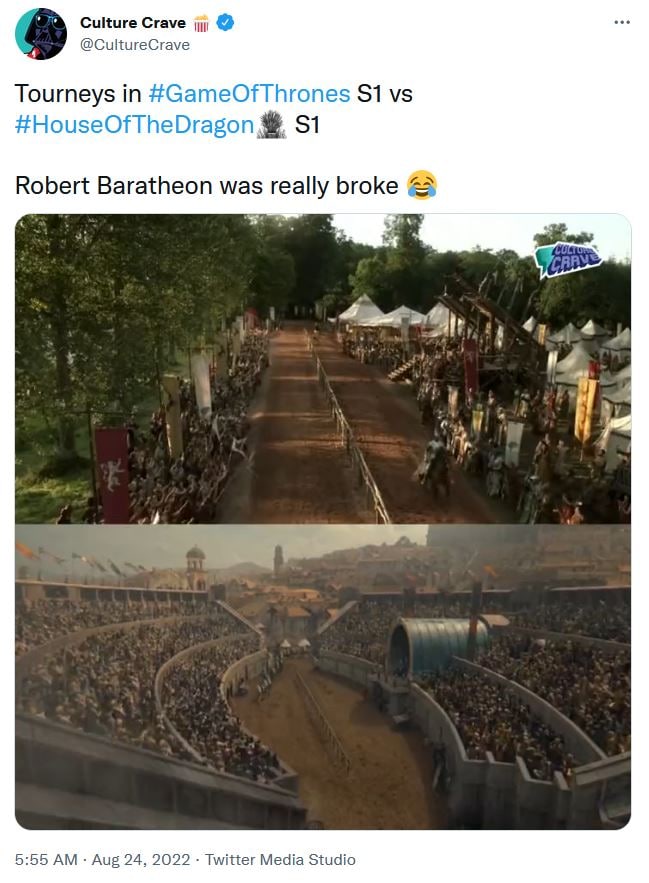
Task: Open the #HouseOfTheDragon hashtag
Action: tap(135, 124)
